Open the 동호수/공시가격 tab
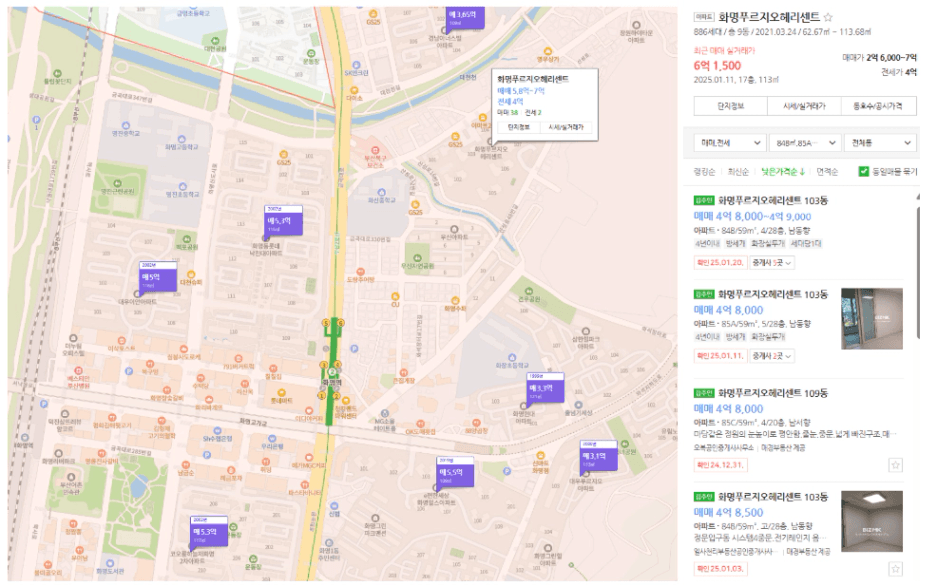This screenshot has height=586, width=937. point(877,106)
